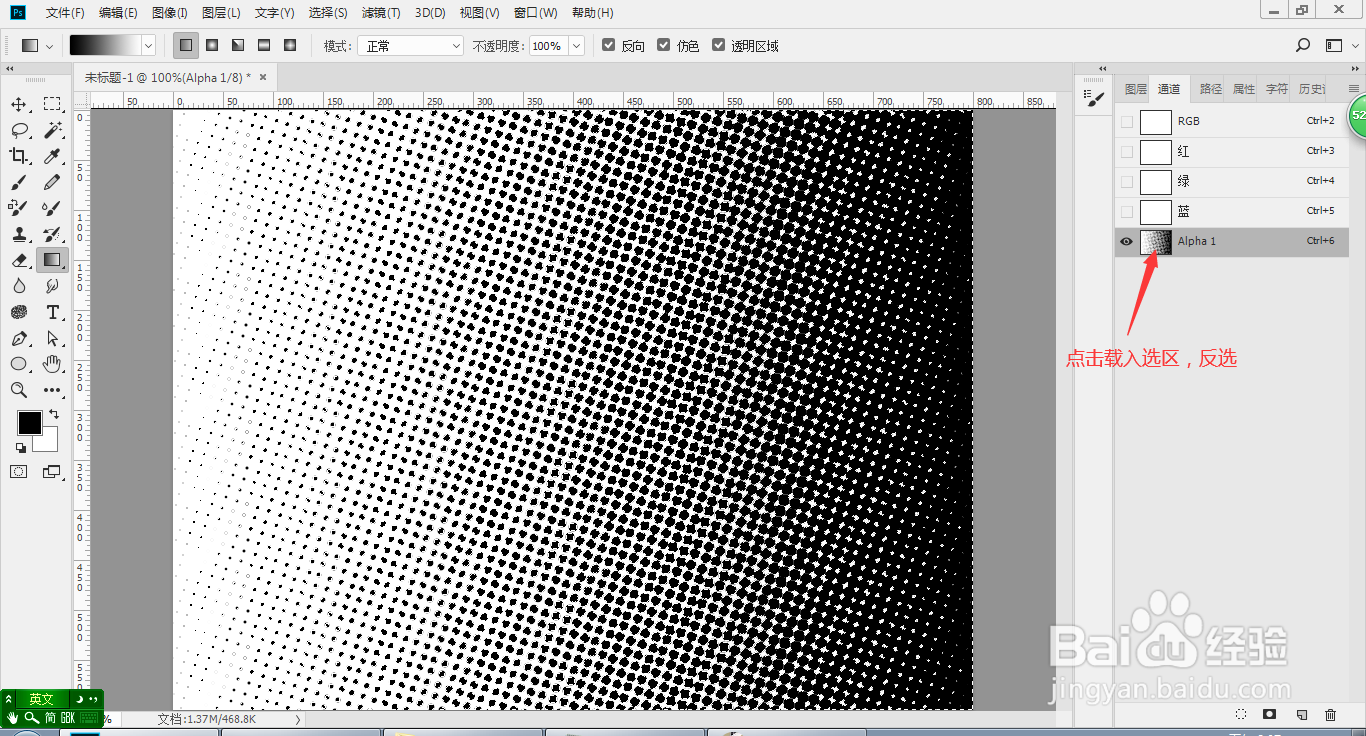Select the Pen tool
Screen dimensions: 1366x736
click(19, 338)
